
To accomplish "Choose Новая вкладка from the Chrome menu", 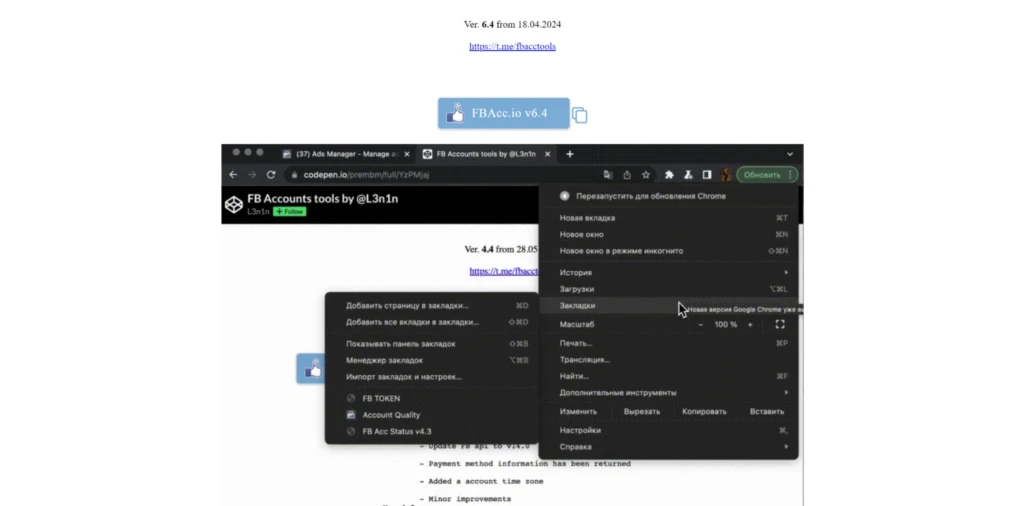I will (x=669, y=218).
